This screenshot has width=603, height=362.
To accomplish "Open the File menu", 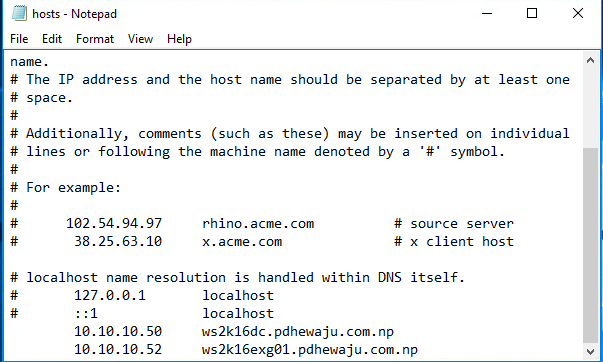I will (x=19, y=39).
